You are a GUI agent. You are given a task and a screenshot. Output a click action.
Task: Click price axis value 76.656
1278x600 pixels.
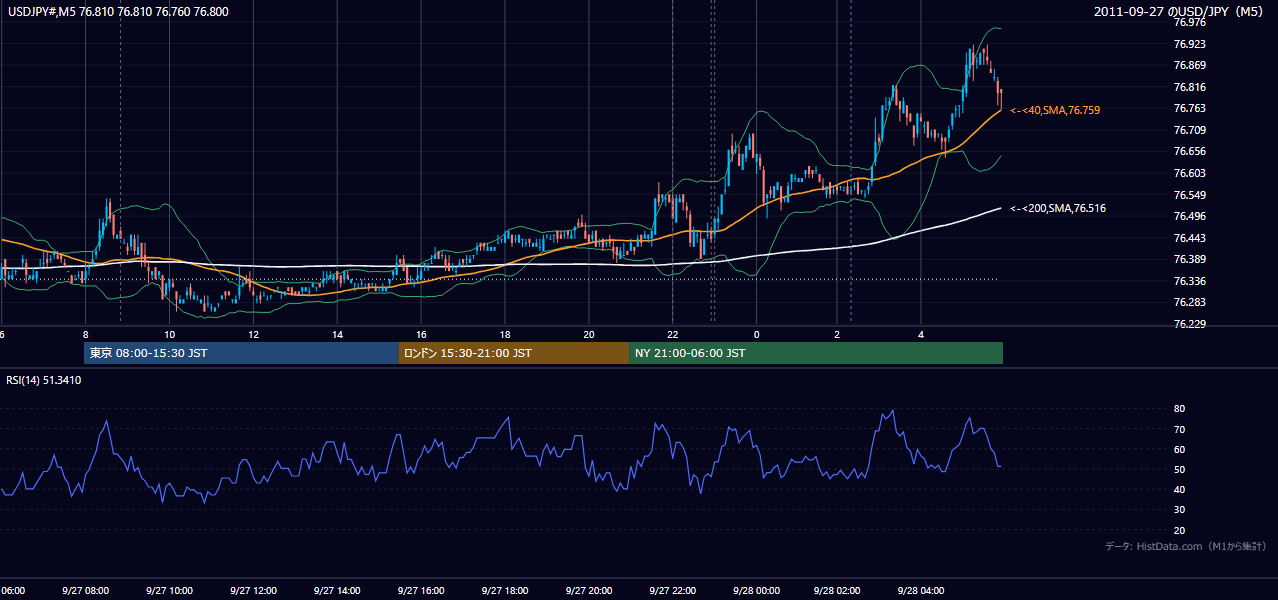1189,151
